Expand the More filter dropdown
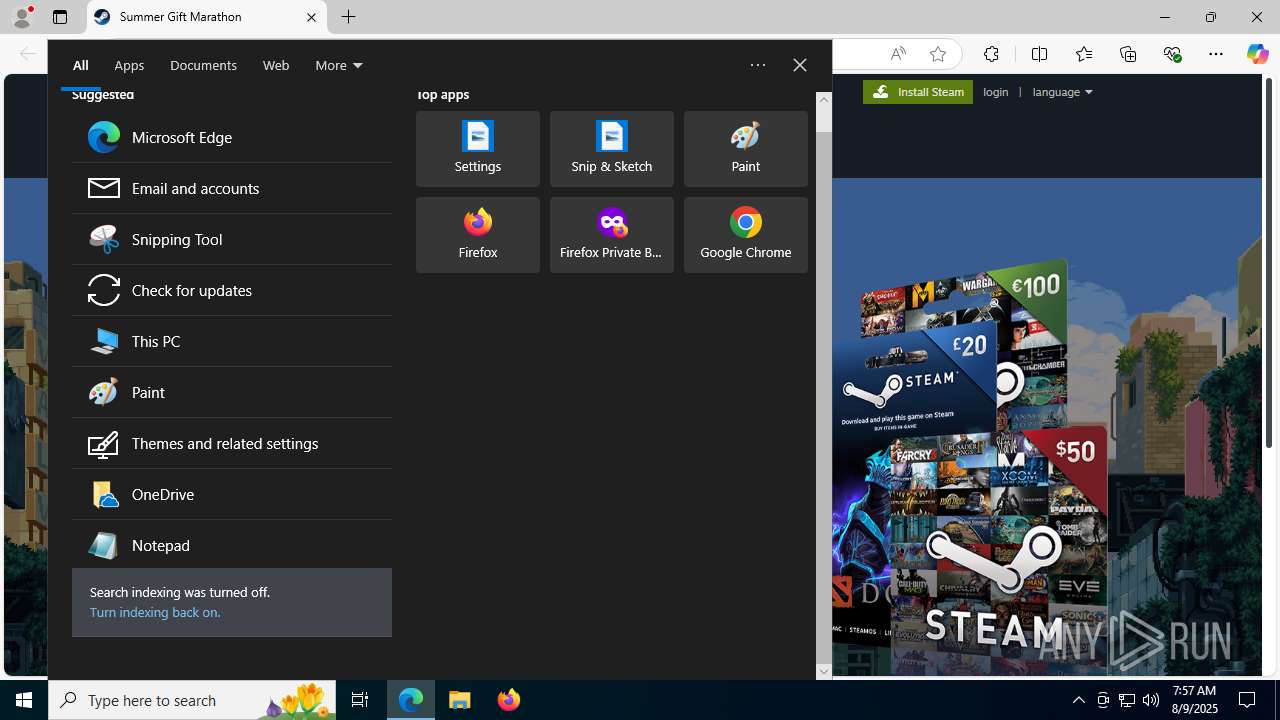The width and height of the screenshot is (1280, 720). [339, 66]
